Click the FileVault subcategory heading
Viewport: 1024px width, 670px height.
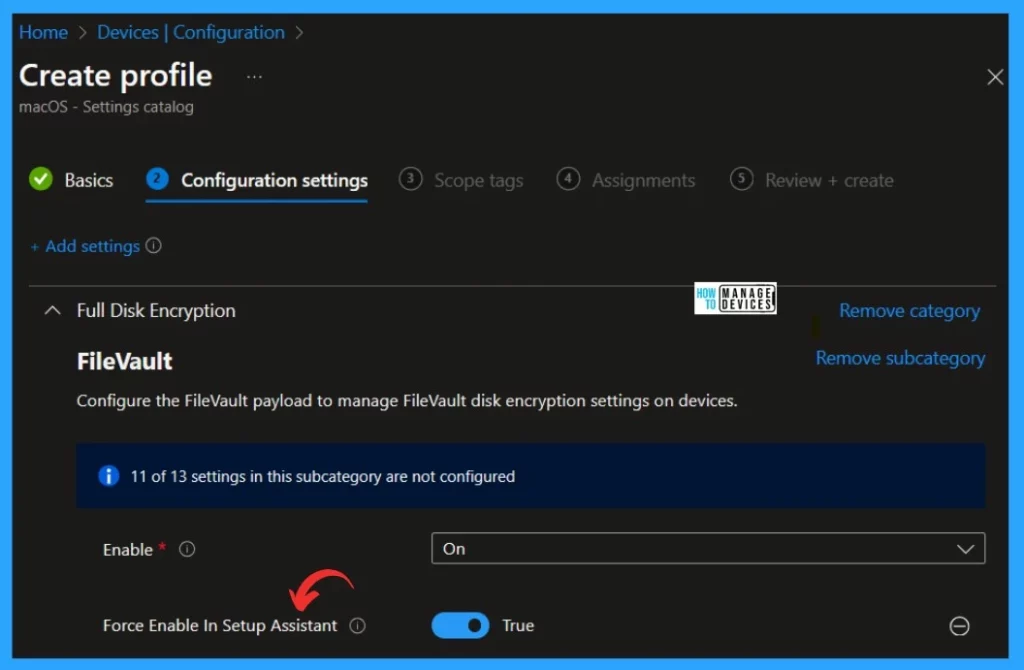point(125,361)
